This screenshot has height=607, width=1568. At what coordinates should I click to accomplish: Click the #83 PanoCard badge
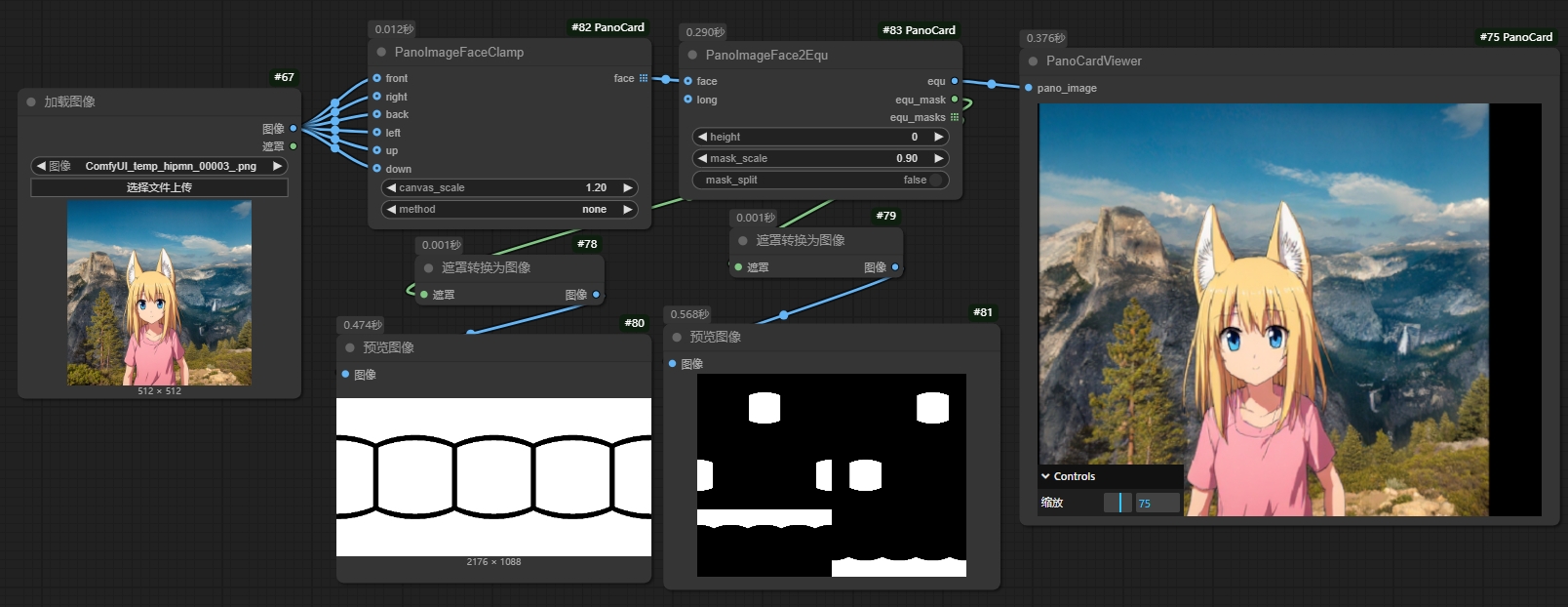click(919, 30)
